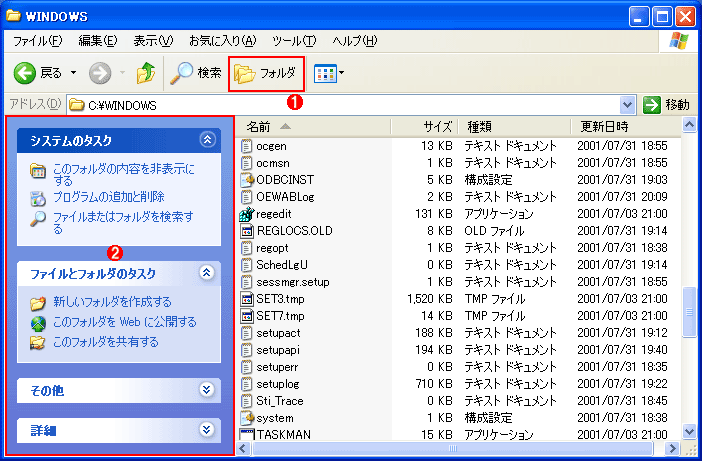The height and width of the screenshot is (461, 702).
Task: Sort by 更新日時 column header
Action: [626, 127]
